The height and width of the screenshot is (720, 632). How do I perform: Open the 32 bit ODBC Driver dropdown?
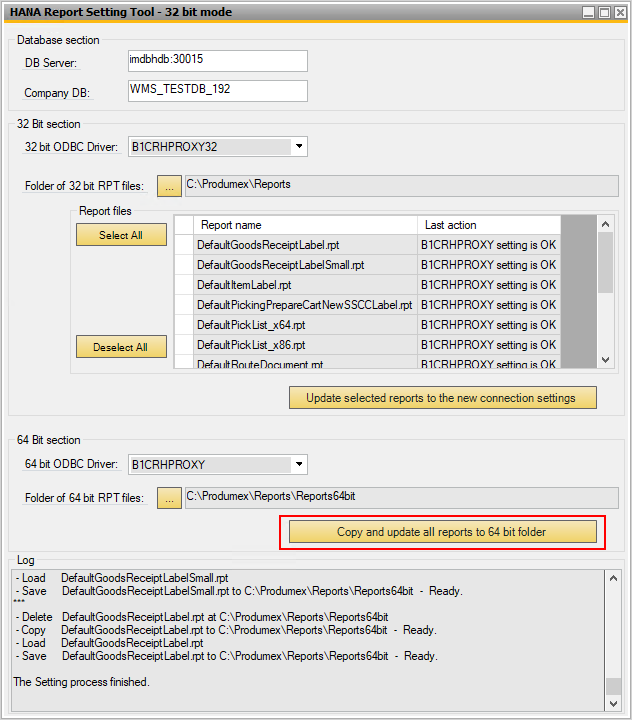tap(298, 147)
